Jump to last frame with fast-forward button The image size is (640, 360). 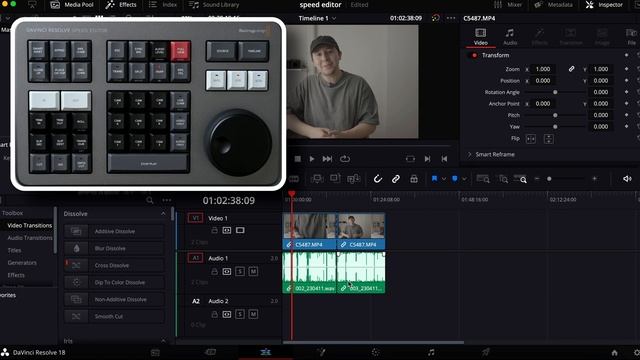pos(327,159)
